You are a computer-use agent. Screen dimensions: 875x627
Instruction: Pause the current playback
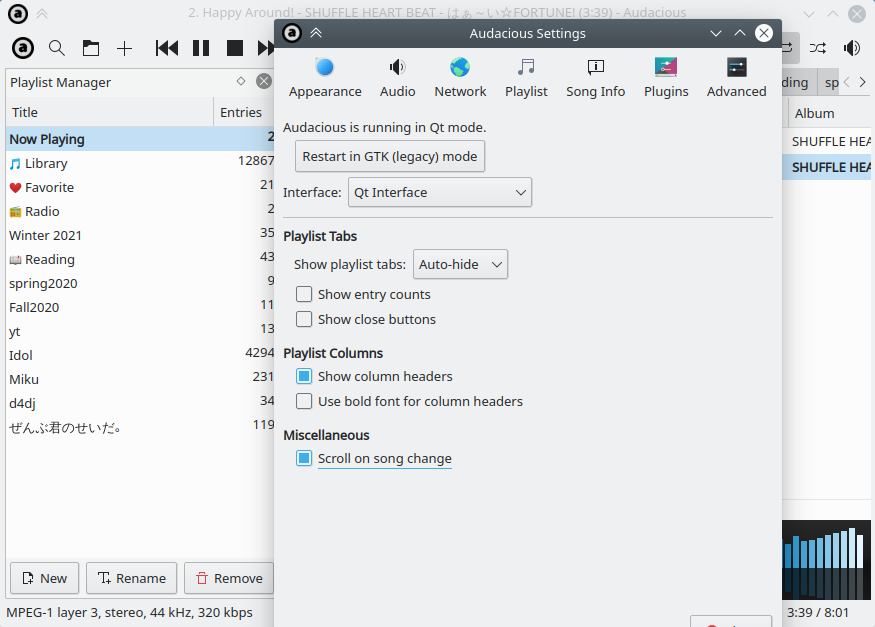click(201, 48)
